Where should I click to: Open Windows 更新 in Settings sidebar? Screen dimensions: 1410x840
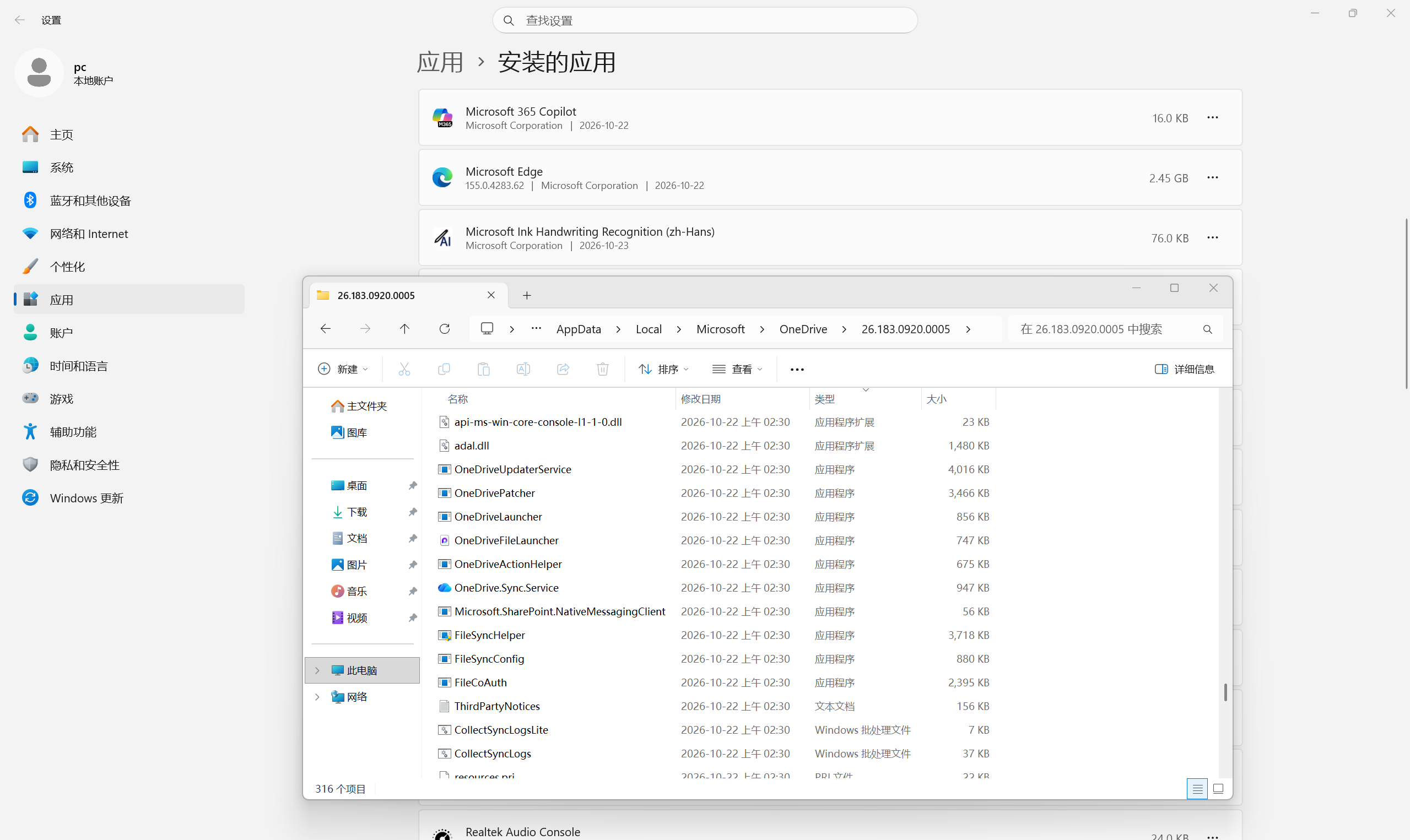129,498
